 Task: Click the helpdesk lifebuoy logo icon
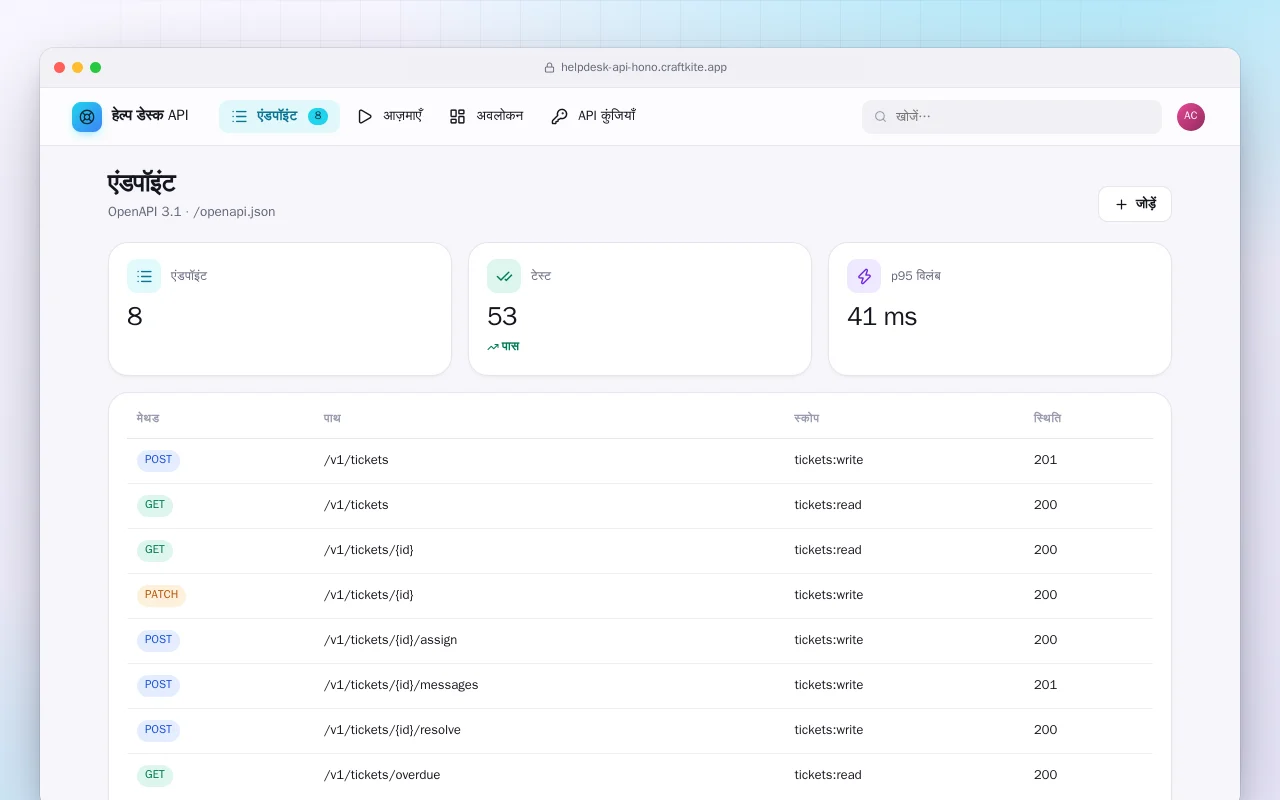click(87, 117)
